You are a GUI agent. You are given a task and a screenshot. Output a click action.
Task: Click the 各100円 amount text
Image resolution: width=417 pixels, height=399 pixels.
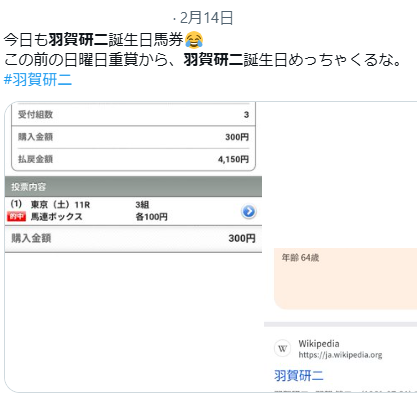click(x=151, y=217)
